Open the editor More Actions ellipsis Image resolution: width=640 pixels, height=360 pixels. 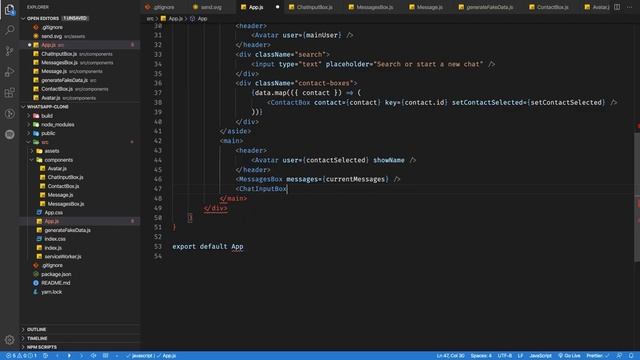630,7
